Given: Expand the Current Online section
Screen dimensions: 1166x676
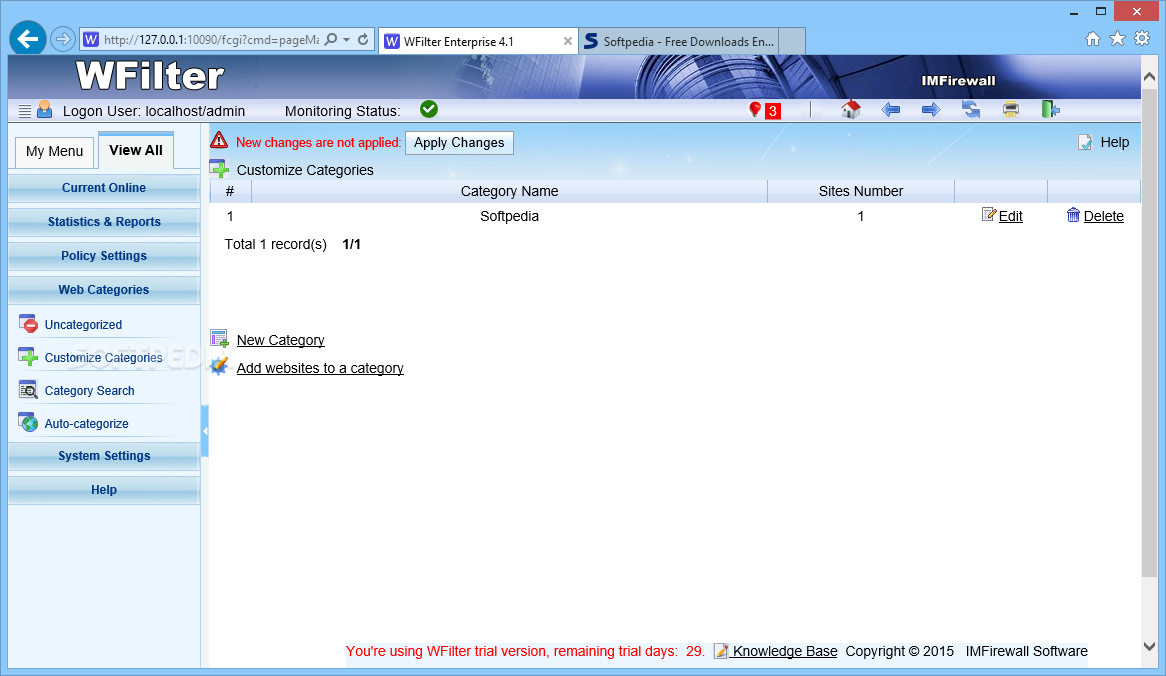Looking at the screenshot, I should pos(104,188).
